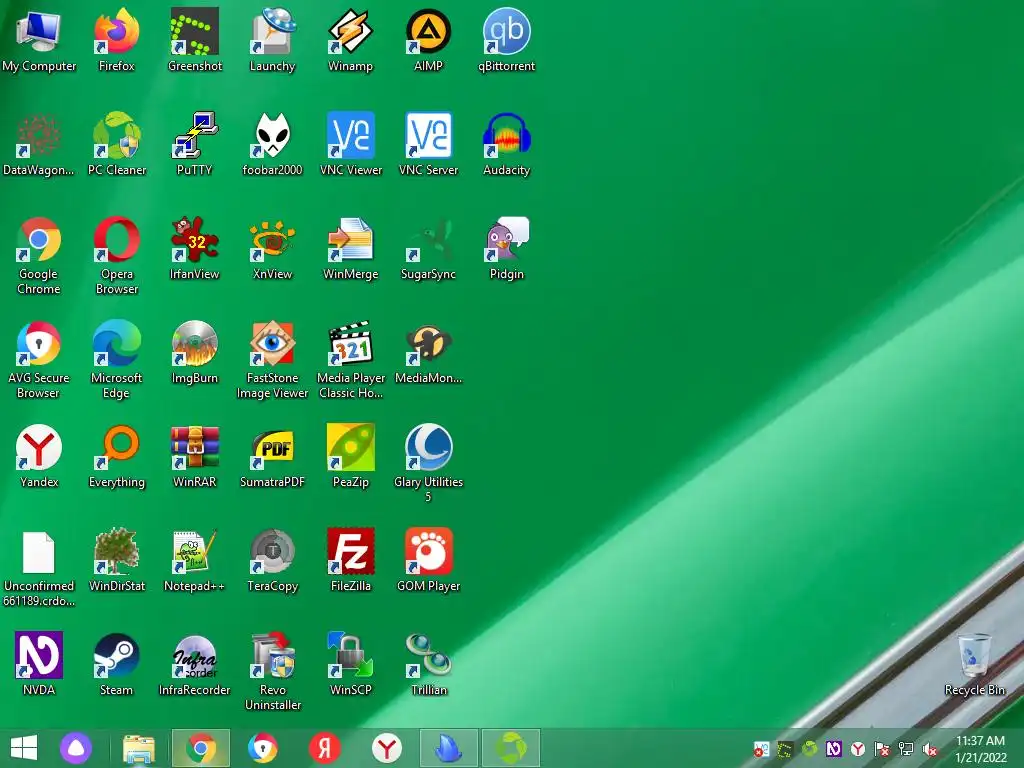Open the ImgBurn desktop shortcut
The height and width of the screenshot is (768, 1024).
coord(195,352)
